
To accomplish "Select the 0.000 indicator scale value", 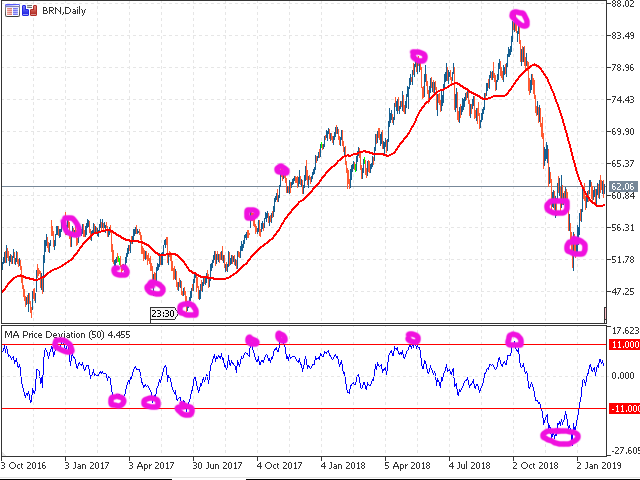I will [623, 376].
